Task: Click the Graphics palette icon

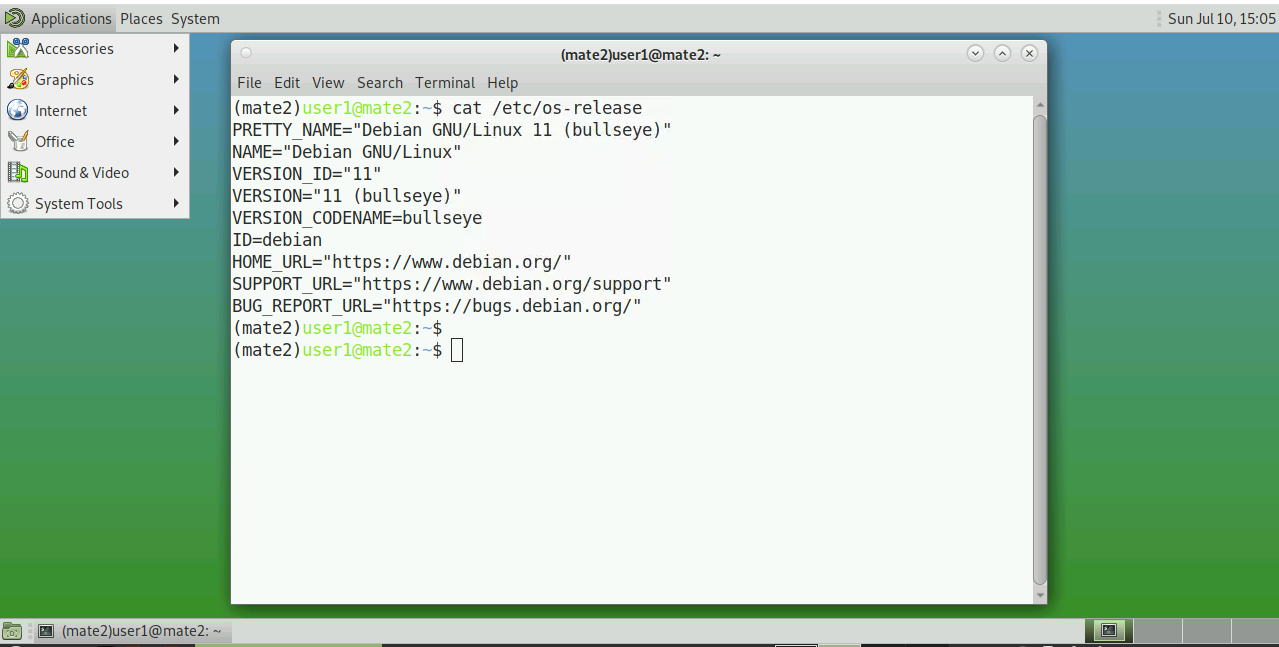Action: tap(18, 79)
